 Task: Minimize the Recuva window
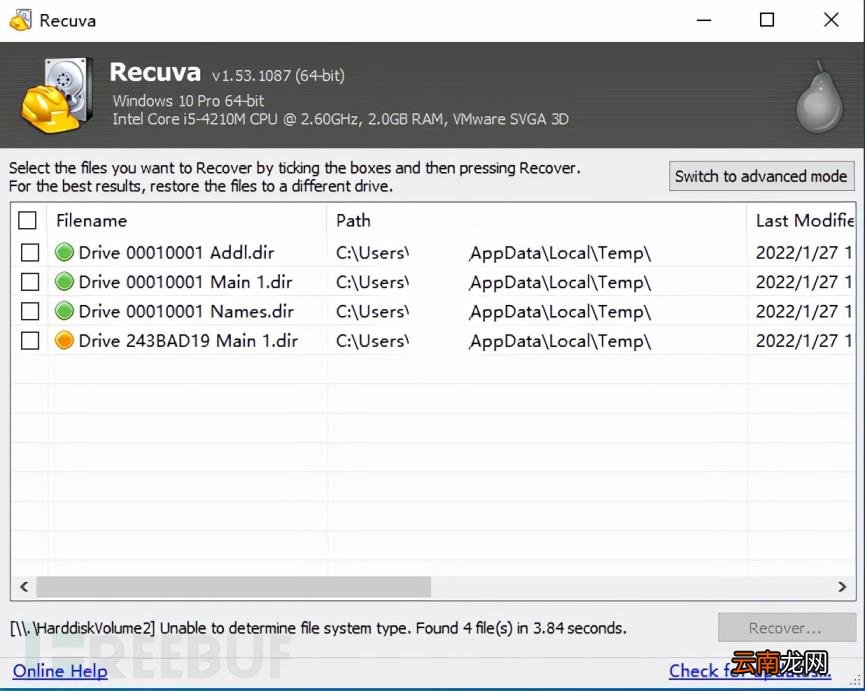click(704, 20)
